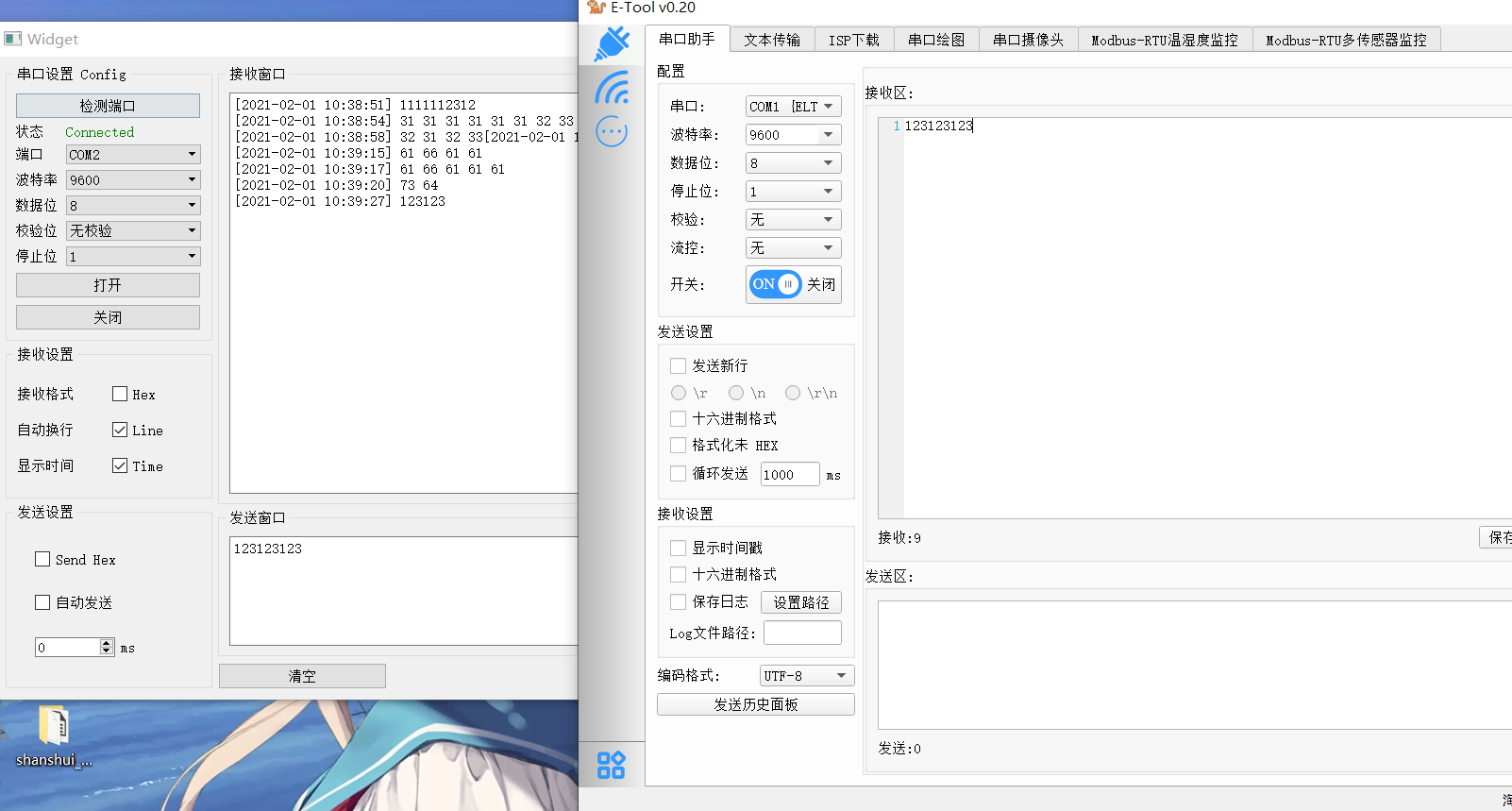Viewport: 1512px width, 811px height.
Task: Uncheck the Line auto-wrap checkbox
Action: coord(120,430)
